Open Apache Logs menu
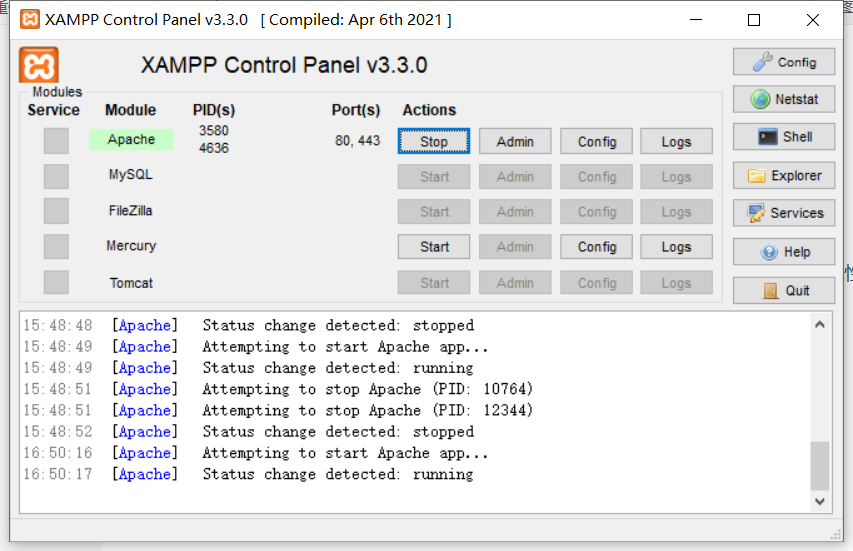The image size is (853, 551). 676,141
